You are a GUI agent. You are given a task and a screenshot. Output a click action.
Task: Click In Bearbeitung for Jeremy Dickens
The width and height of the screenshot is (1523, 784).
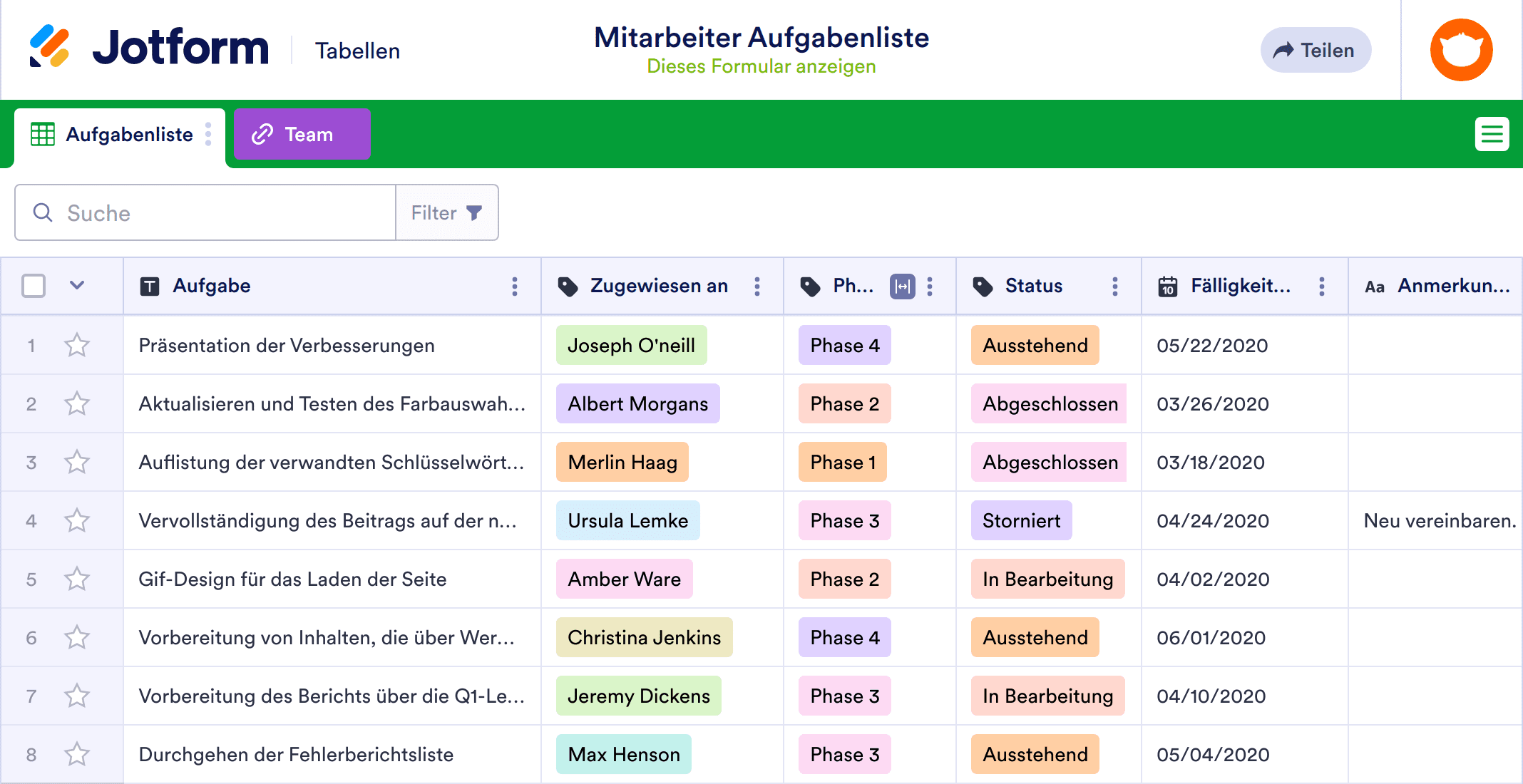click(1047, 696)
